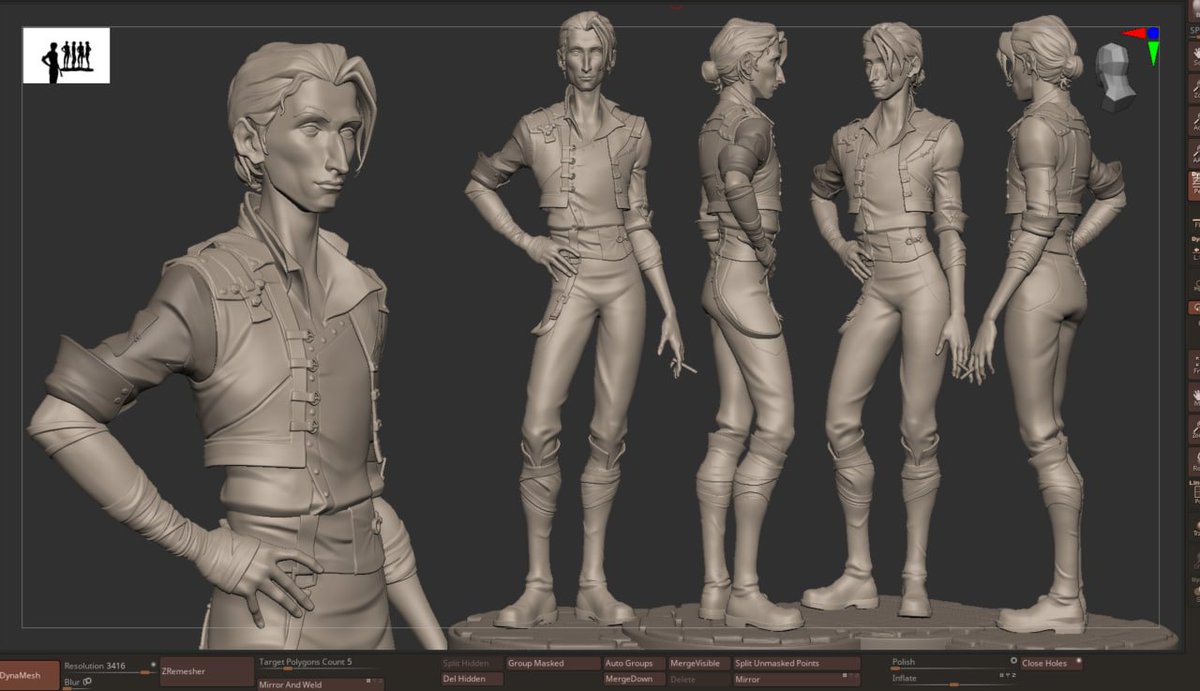Viewport: 1200px width, 691px height.
Task: Click MergeVisible
Action: [x=699, y=663]
